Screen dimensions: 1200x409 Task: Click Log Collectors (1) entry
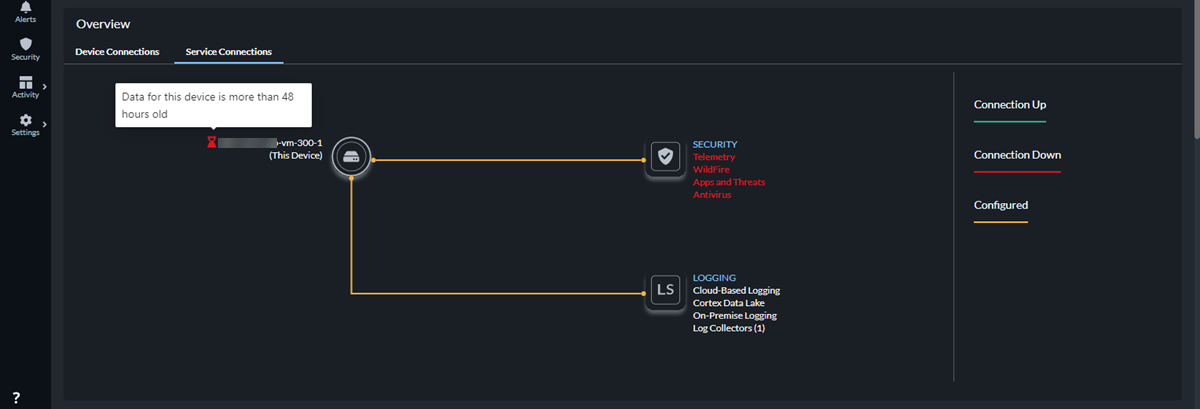coord(728,328)
